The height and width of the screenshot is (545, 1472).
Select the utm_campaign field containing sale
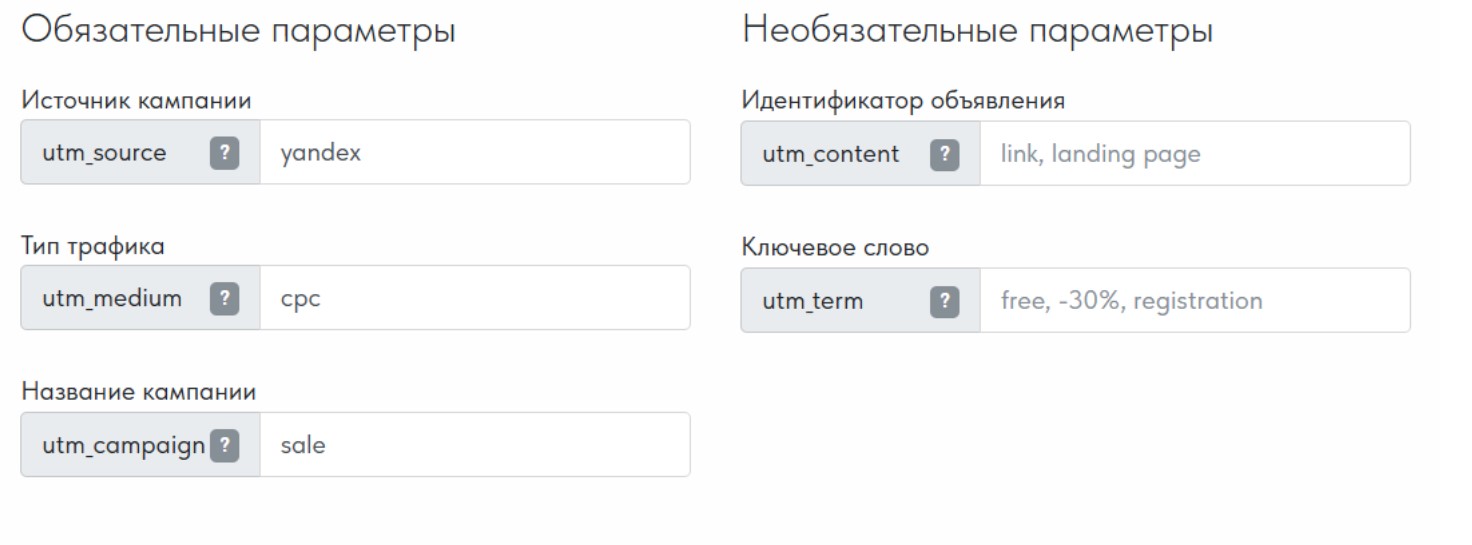coord(474,445)
